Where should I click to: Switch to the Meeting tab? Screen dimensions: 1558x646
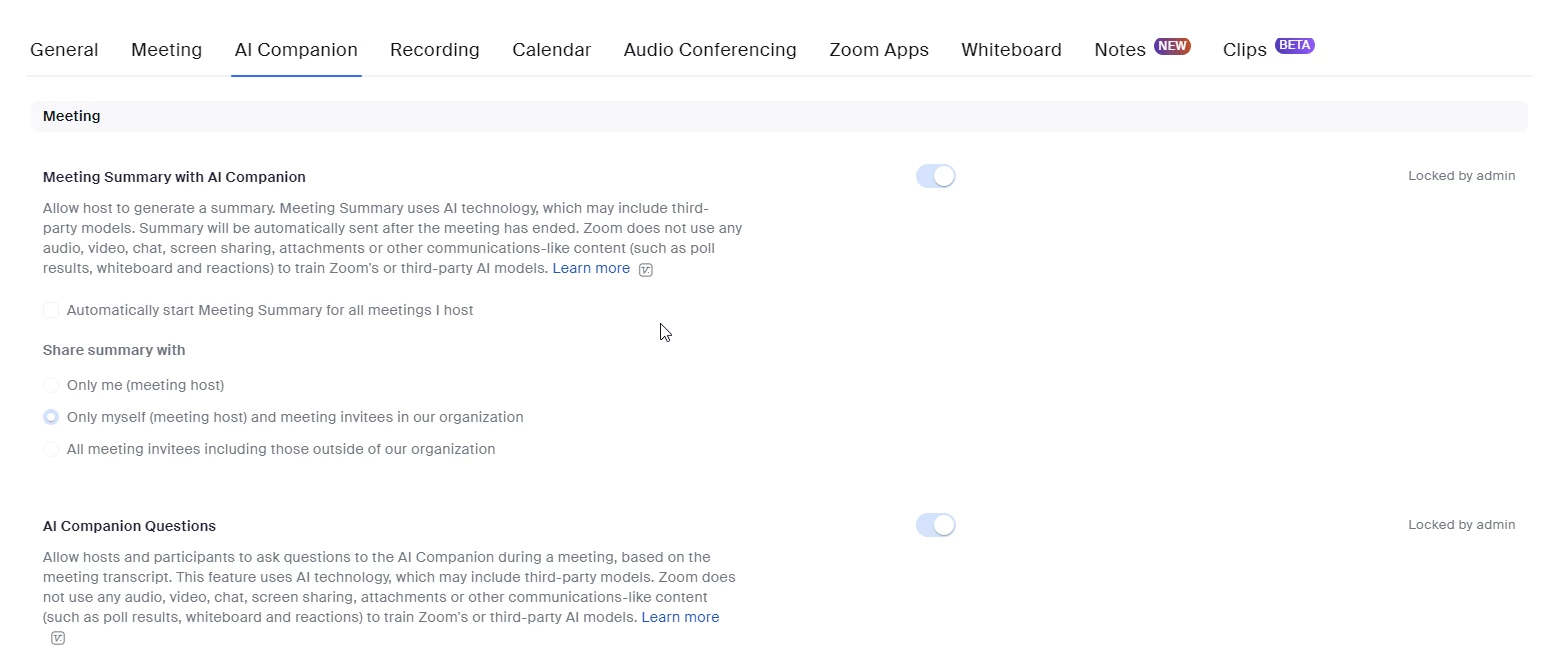pyautogui.click(x=166, y=49)
